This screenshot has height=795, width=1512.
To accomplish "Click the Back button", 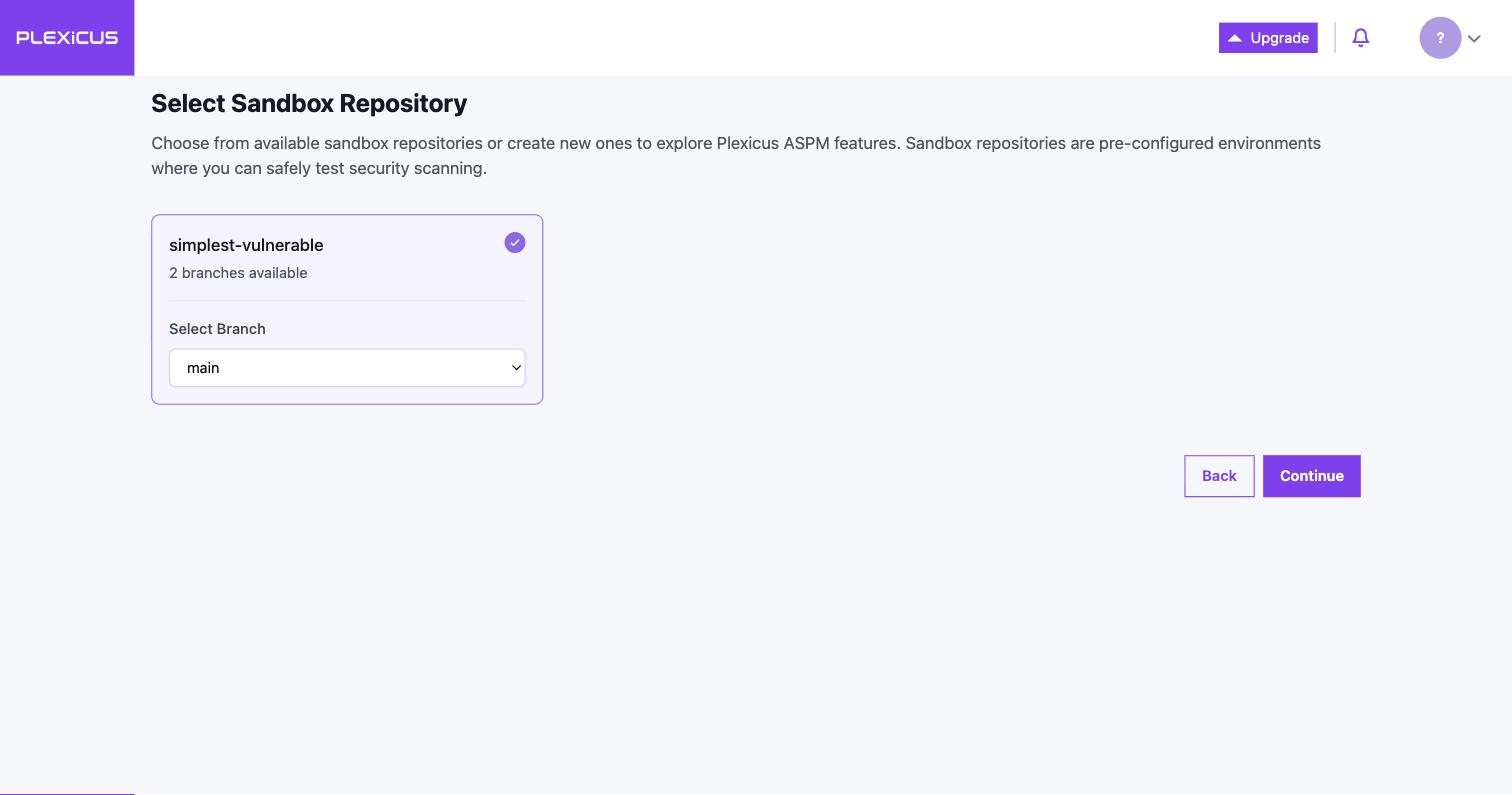I will pyautogui.click(x=1219, y=476).
